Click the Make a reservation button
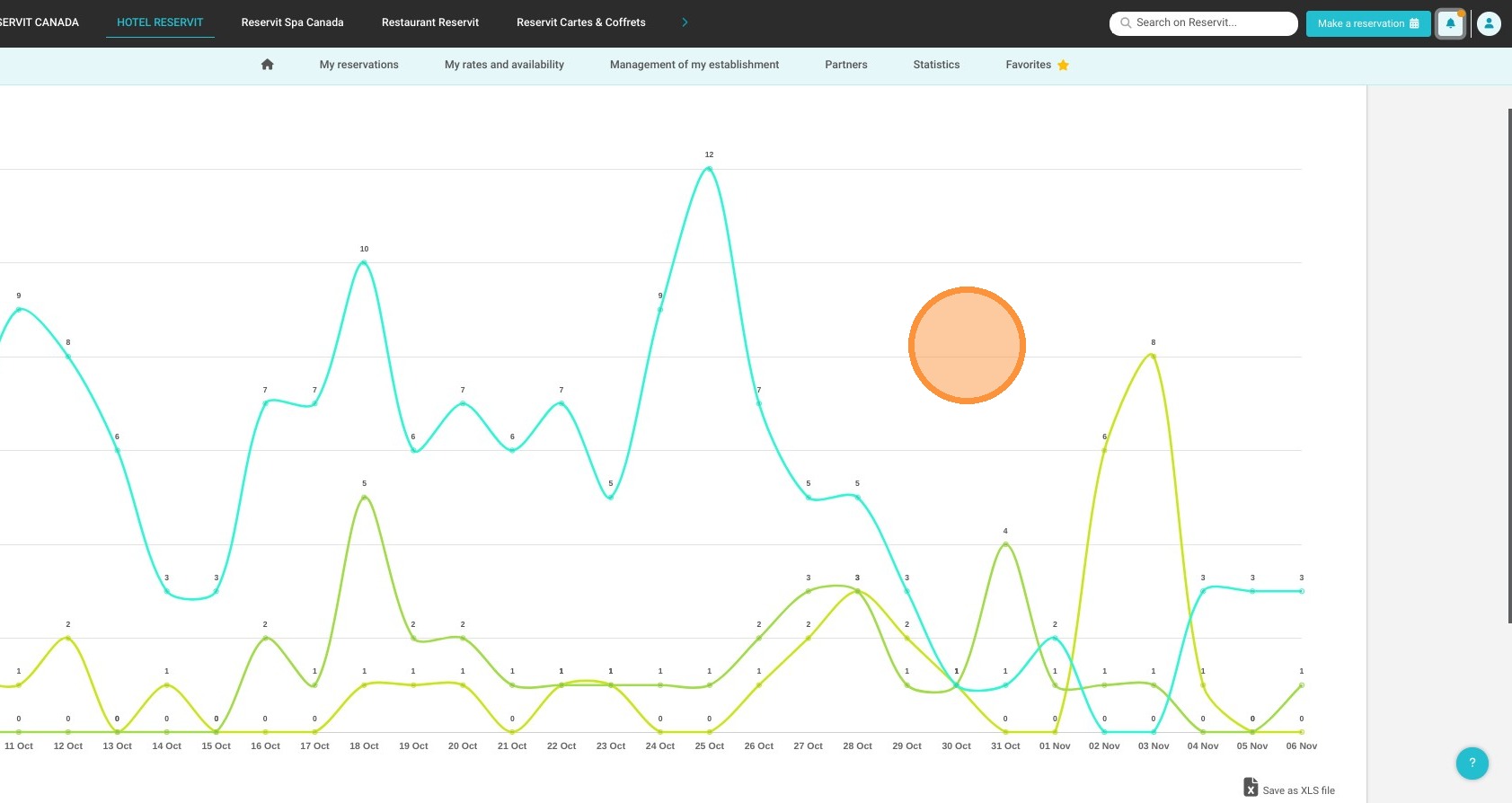Image resolution: width=1512 pixels, height=803 pixels. coord(1368,23)
